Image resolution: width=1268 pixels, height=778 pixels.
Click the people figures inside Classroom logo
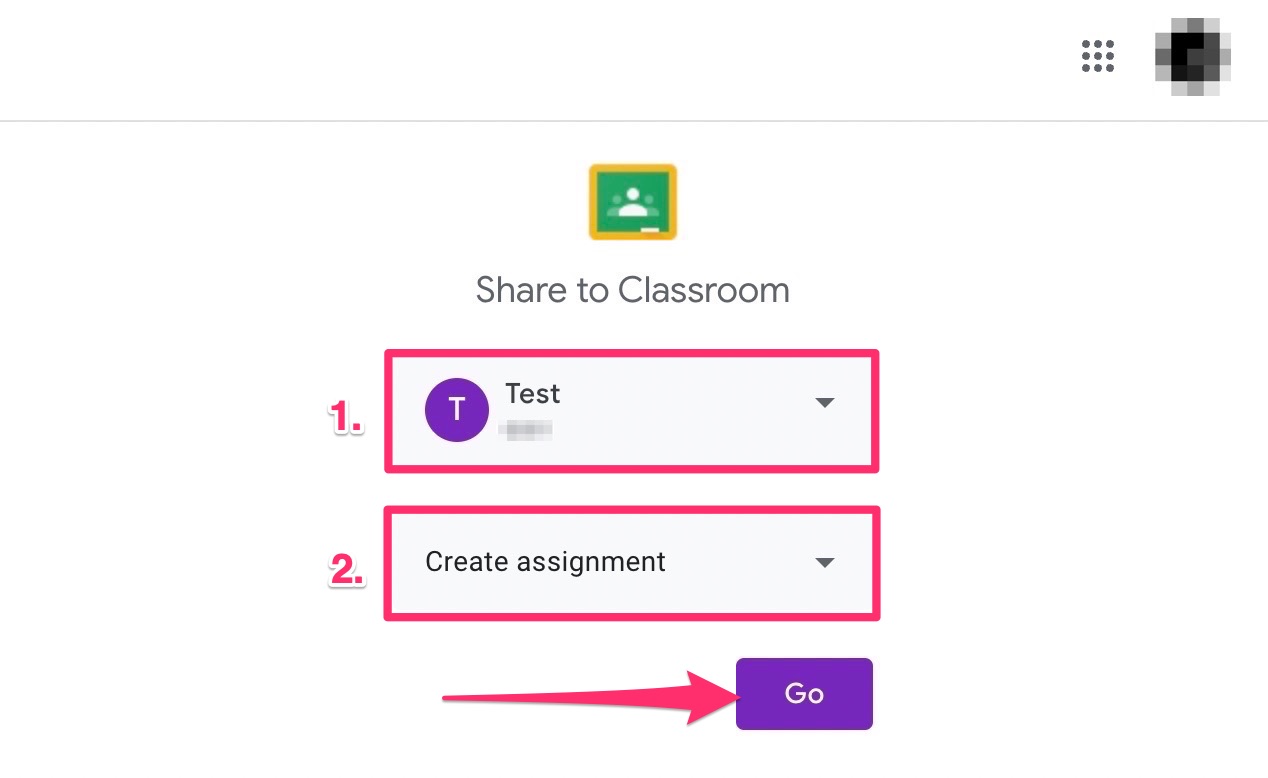pyautogui.click(x=632, y=203)
